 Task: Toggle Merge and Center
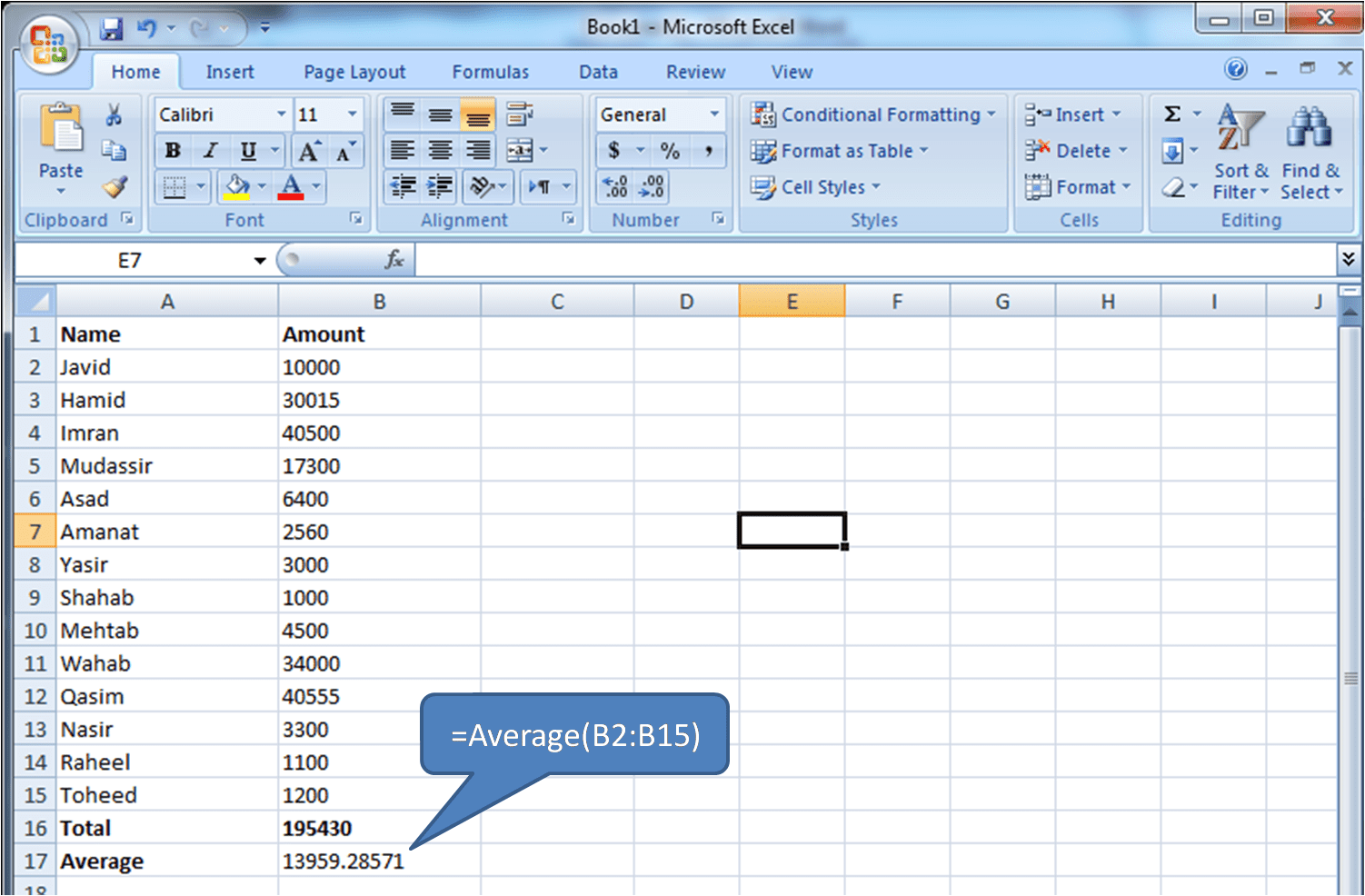pyautogui.click(x=519, y=151)
